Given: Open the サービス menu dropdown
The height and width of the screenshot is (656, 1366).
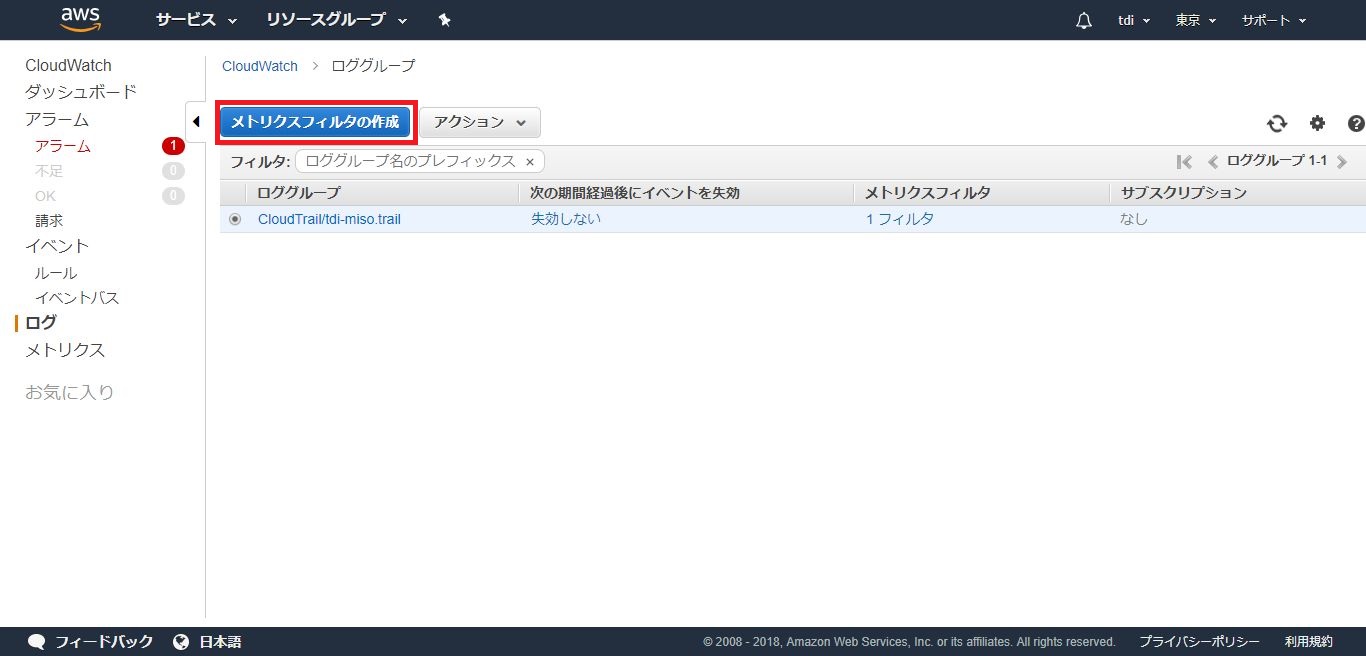Looking at the screenshot, I should coord(196,20).
